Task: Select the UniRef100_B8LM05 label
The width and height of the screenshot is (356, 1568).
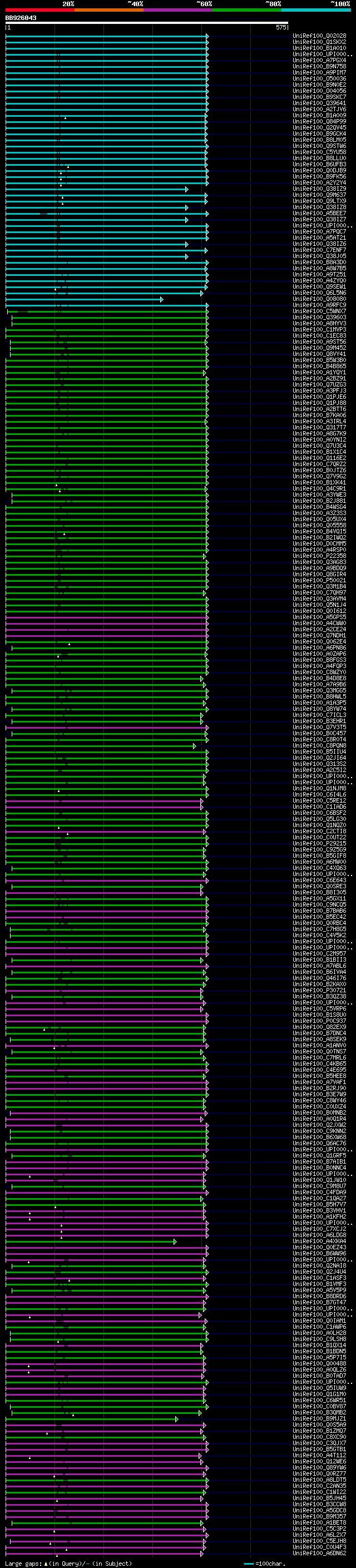Action: click(x=319, y=140)
